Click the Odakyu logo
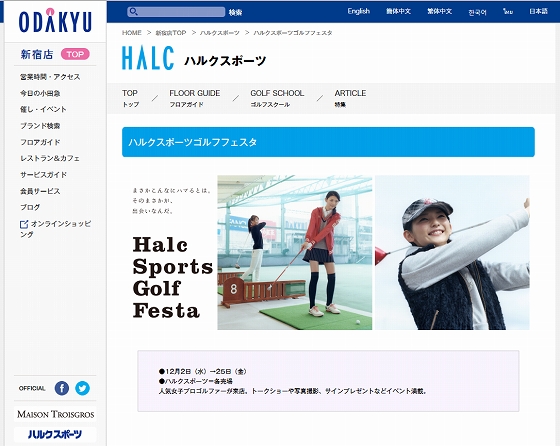This screenshot has width=560, height=446. (x=55, y=21)
